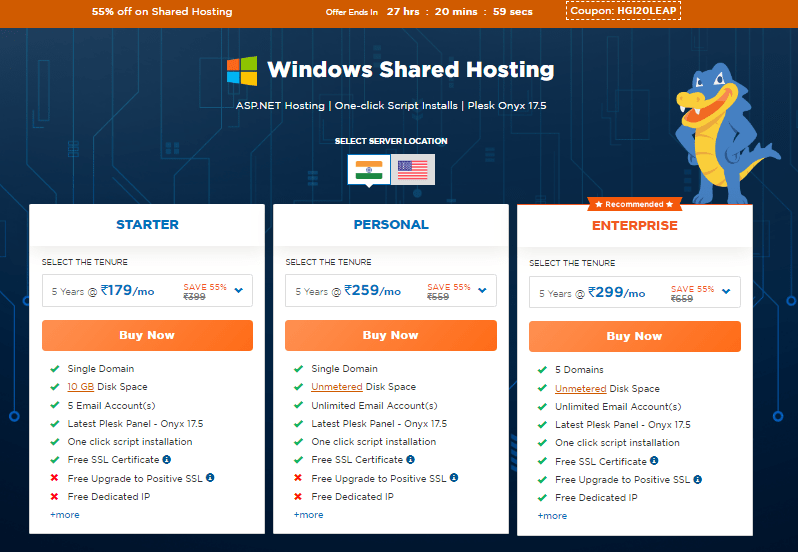Click green check beside Enterprise 5 Domains
798x552 pixels.
[542, 369]
